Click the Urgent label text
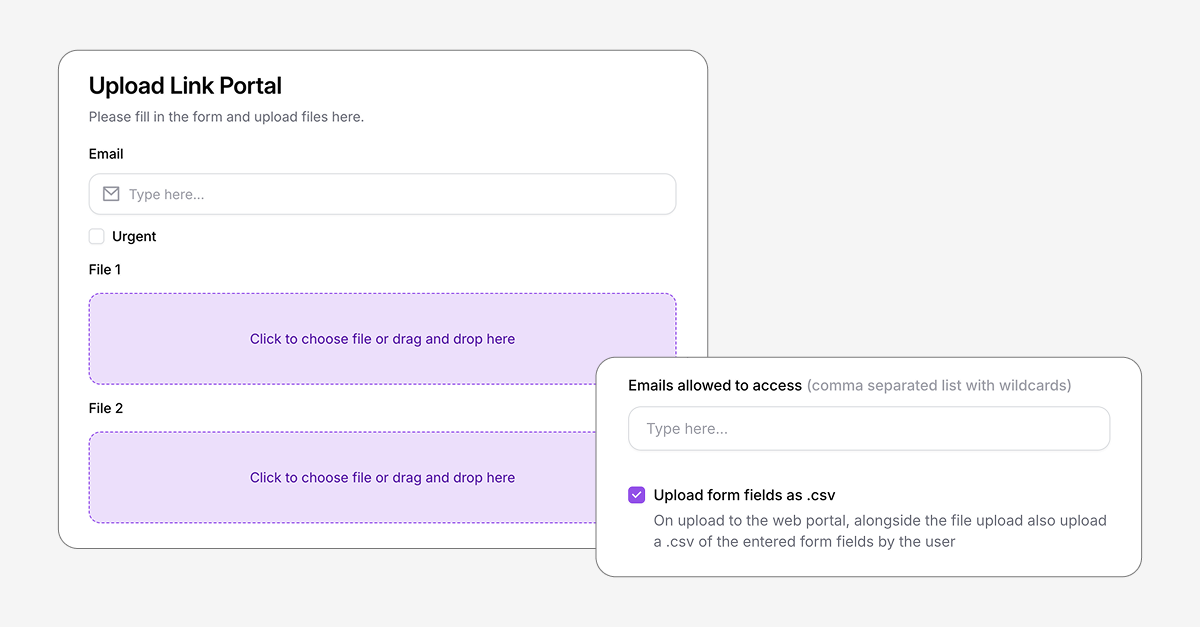 click(x=134, y=236)
